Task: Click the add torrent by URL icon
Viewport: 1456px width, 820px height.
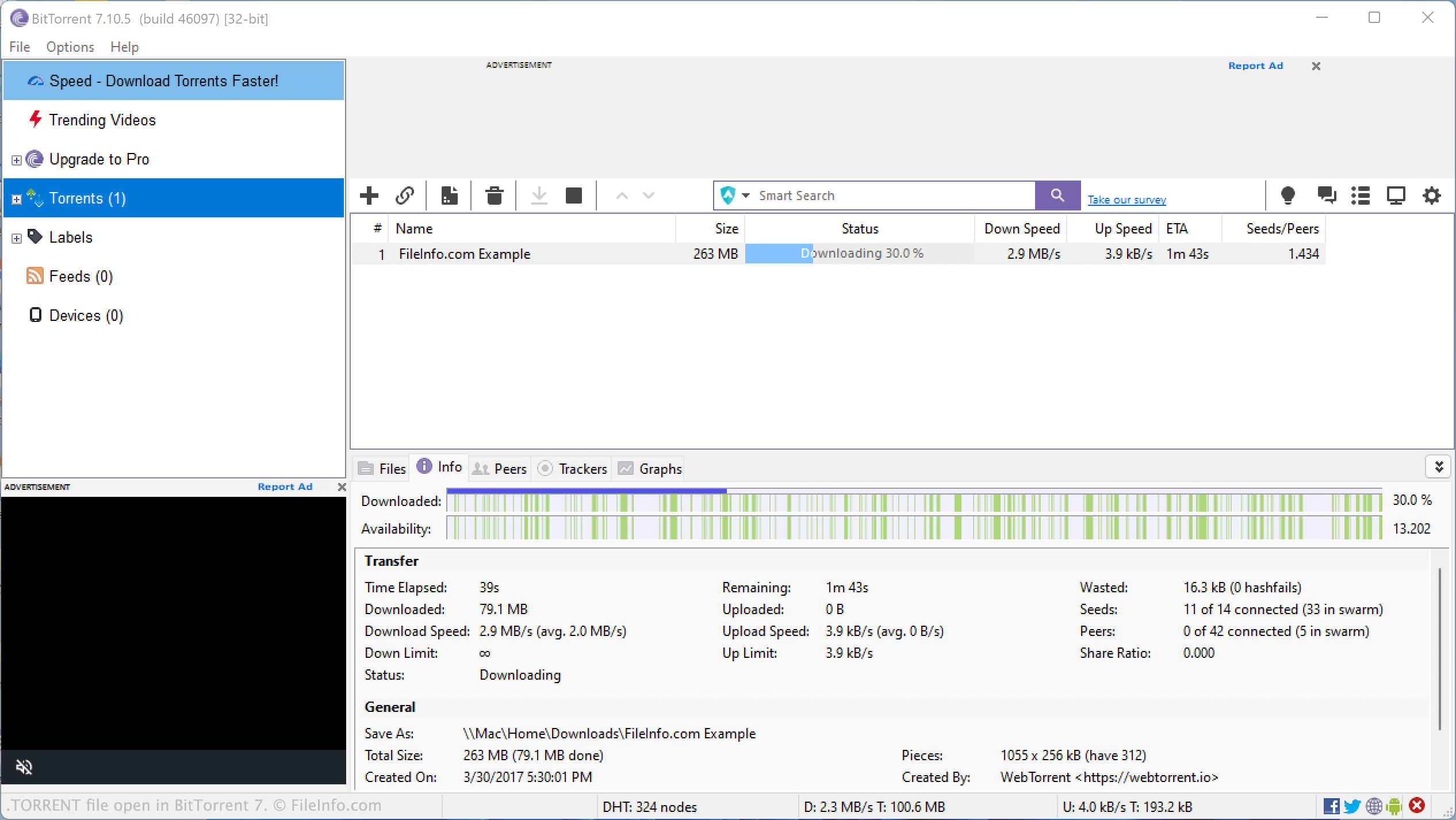Action: coord(406,195)
